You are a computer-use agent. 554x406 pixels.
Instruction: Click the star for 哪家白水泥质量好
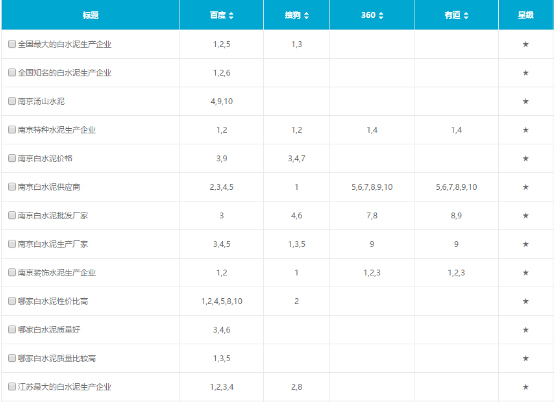[x=525, y=330]
